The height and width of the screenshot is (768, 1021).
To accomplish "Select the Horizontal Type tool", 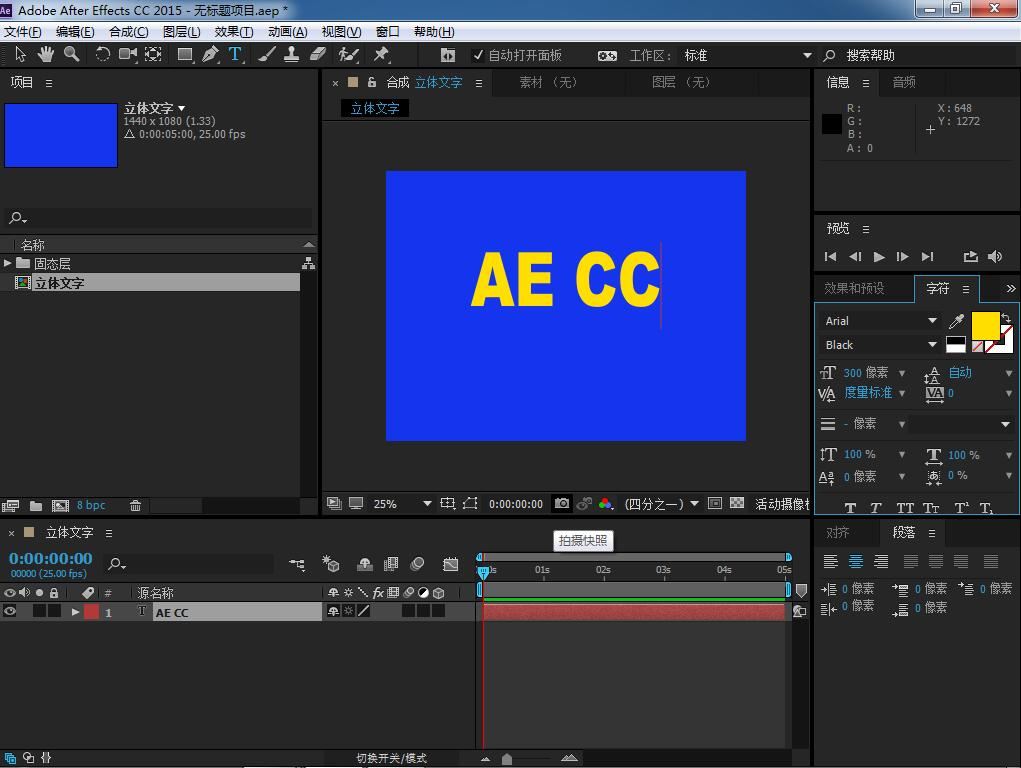I will 235,55.
